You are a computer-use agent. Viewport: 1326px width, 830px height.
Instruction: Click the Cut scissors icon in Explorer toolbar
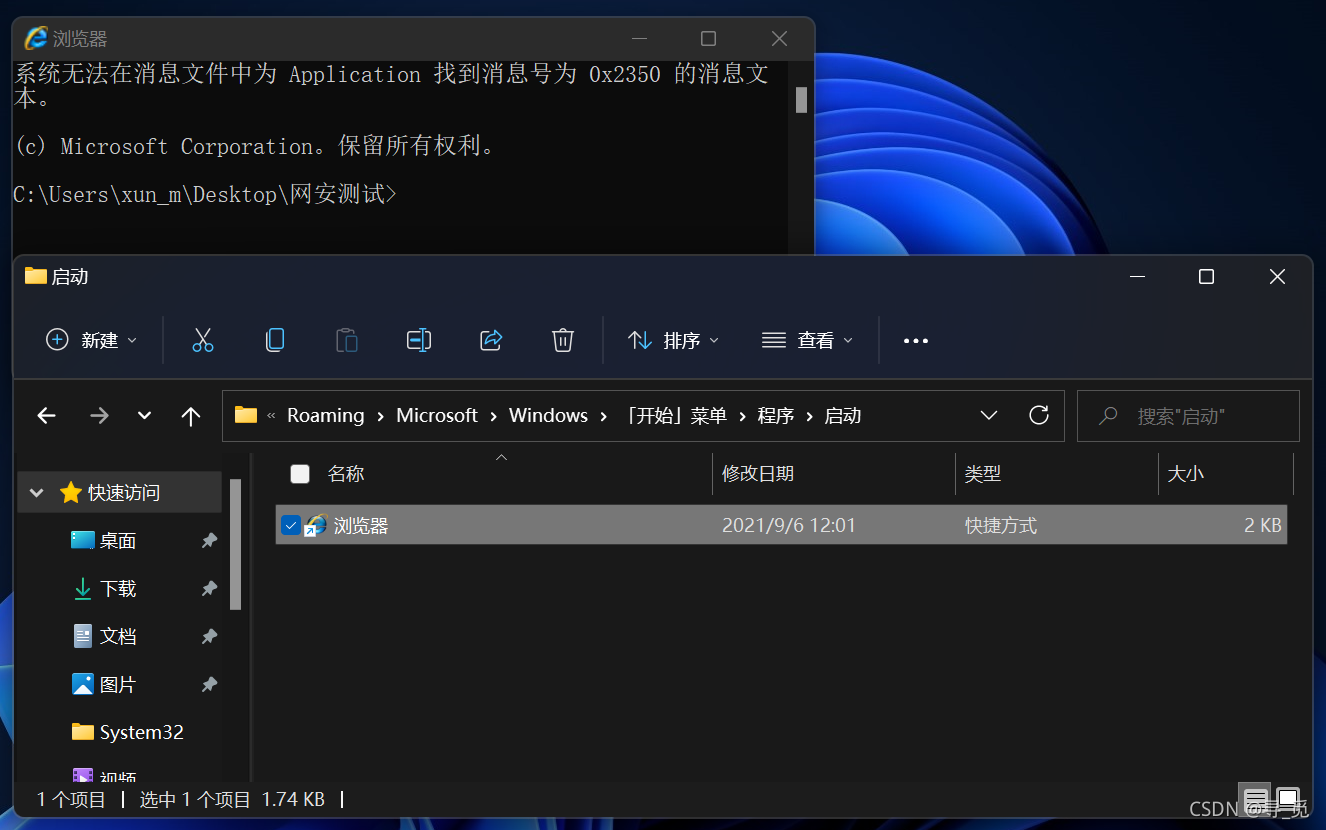coord(203,340)
